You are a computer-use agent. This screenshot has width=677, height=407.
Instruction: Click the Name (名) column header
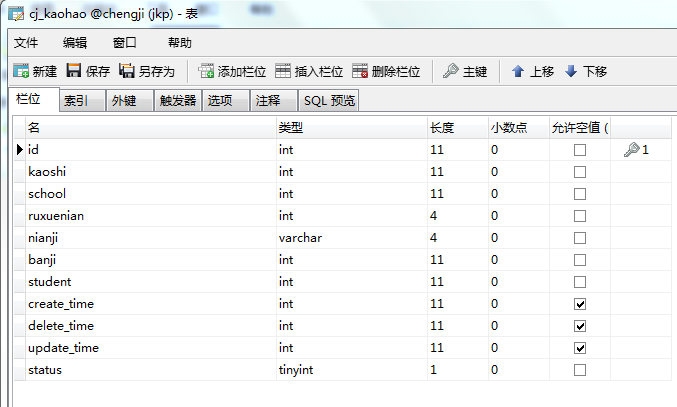(151, 128)
